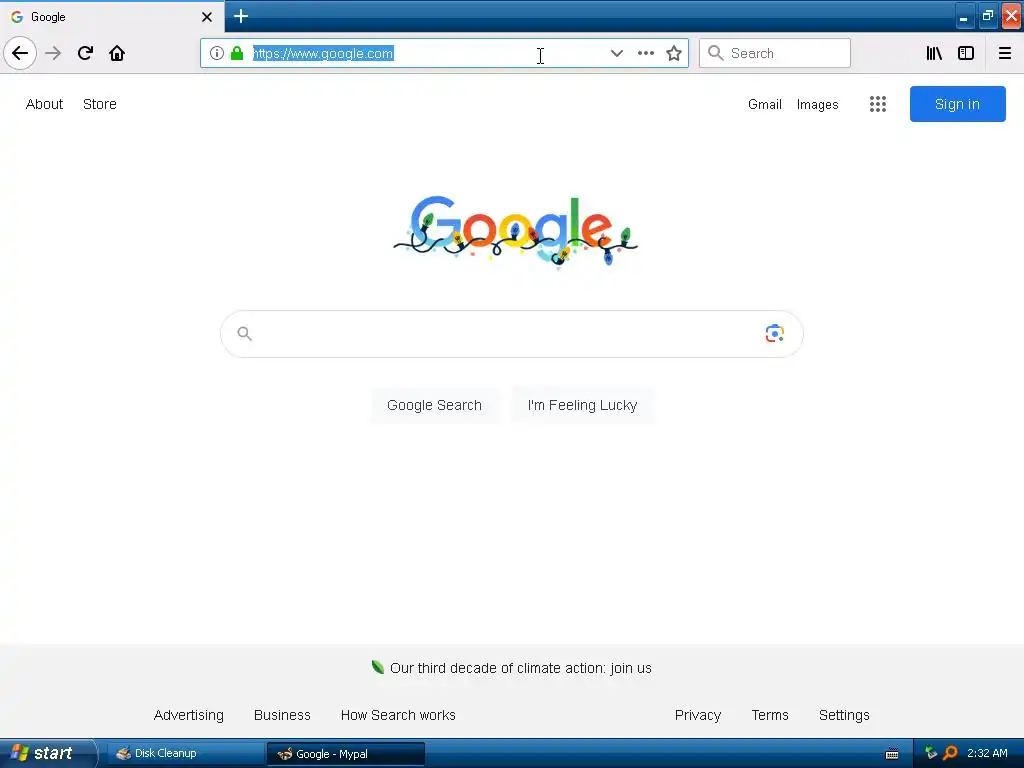Open the hamburger application menu

1004,53
